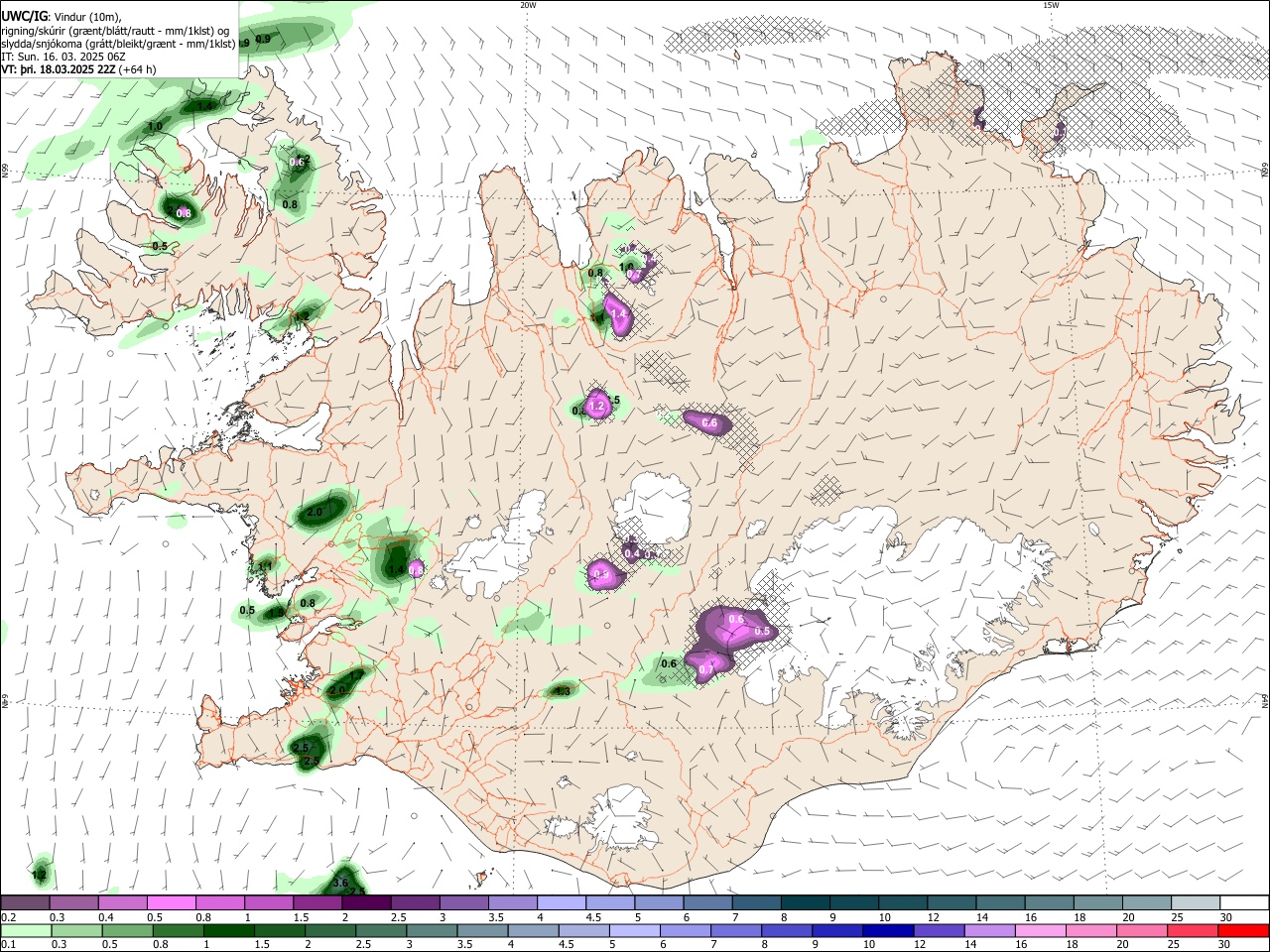
Task: Click the 15W longitude label
Action: [1051, 5]
